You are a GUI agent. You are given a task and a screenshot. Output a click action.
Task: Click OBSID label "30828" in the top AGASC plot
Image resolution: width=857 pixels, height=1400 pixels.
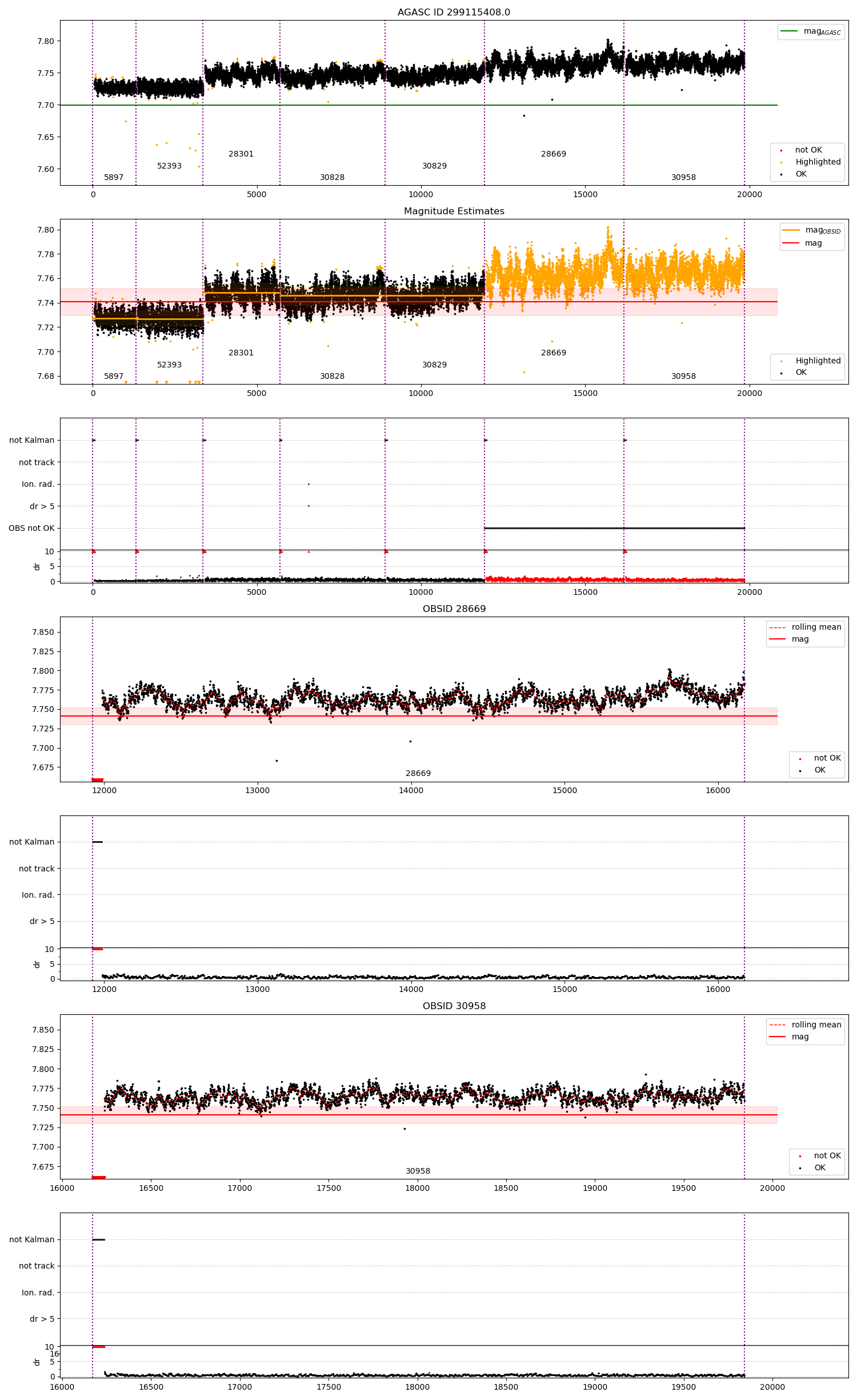pyautogui.click(x=332, y=178)
